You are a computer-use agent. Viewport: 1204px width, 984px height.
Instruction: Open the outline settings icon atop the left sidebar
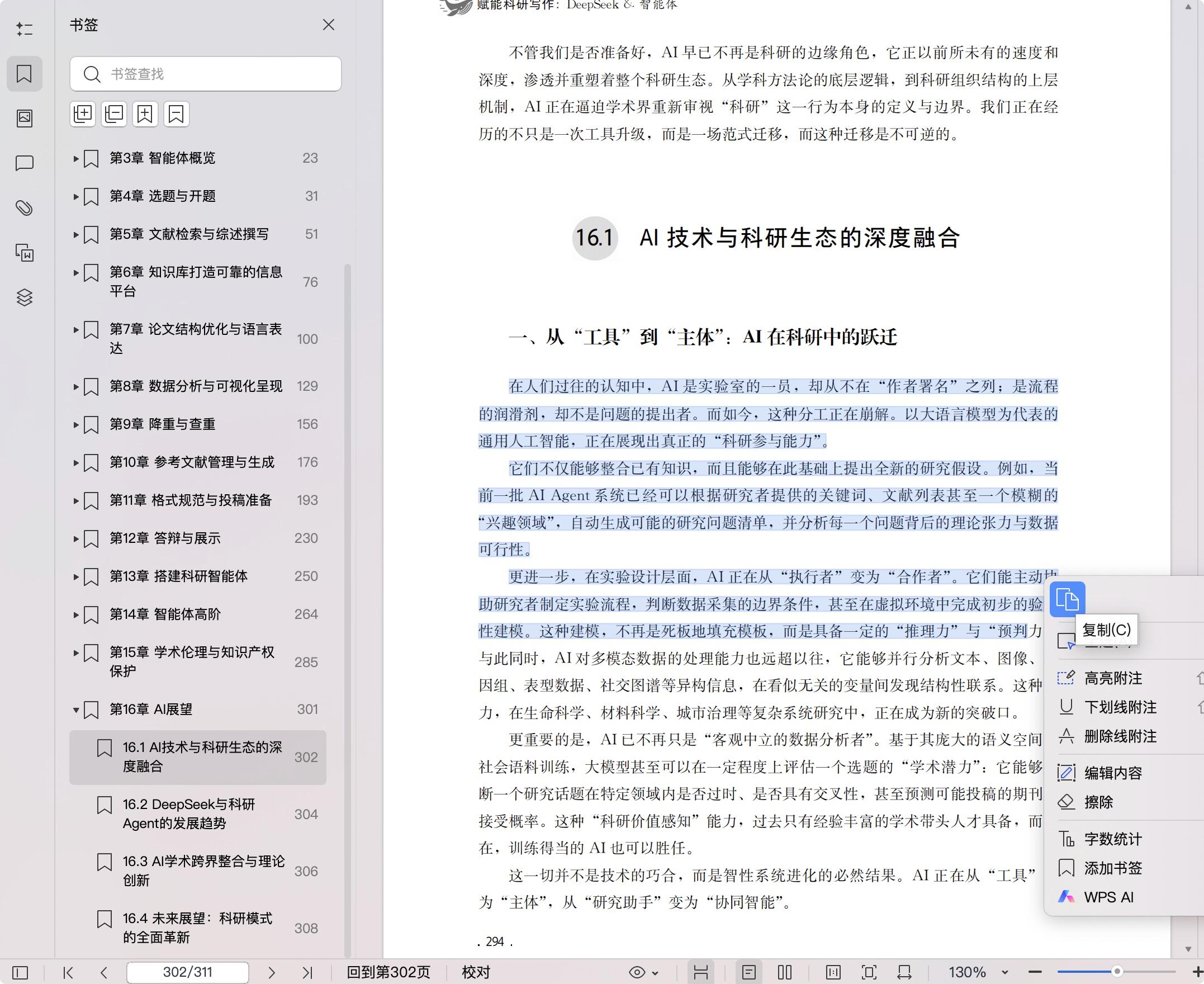(24, 29)
